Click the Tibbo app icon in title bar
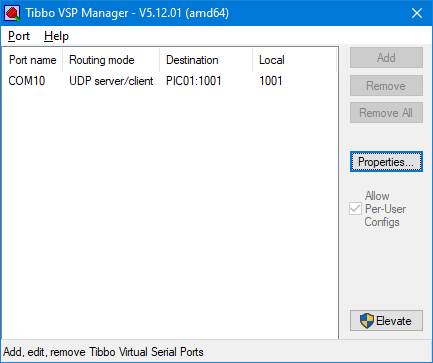The image size is (433, 363). [x=13, y=13]
